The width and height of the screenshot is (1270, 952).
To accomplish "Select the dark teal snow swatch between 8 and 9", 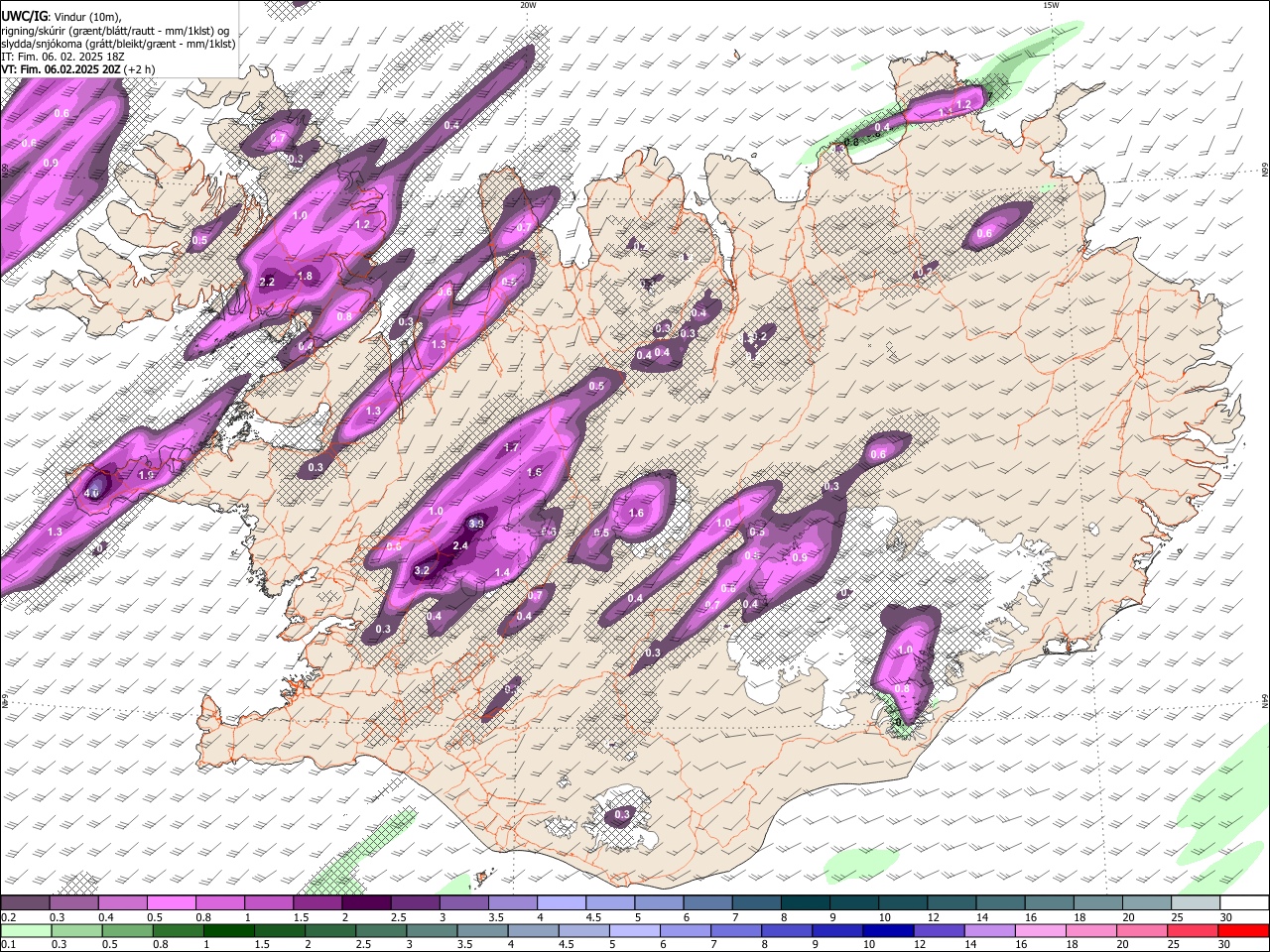I will pos(804,903).
